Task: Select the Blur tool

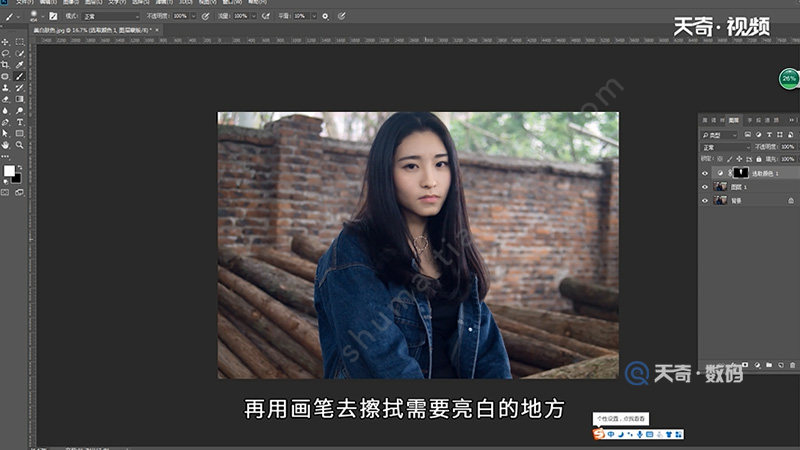Action: coord(5,110)
